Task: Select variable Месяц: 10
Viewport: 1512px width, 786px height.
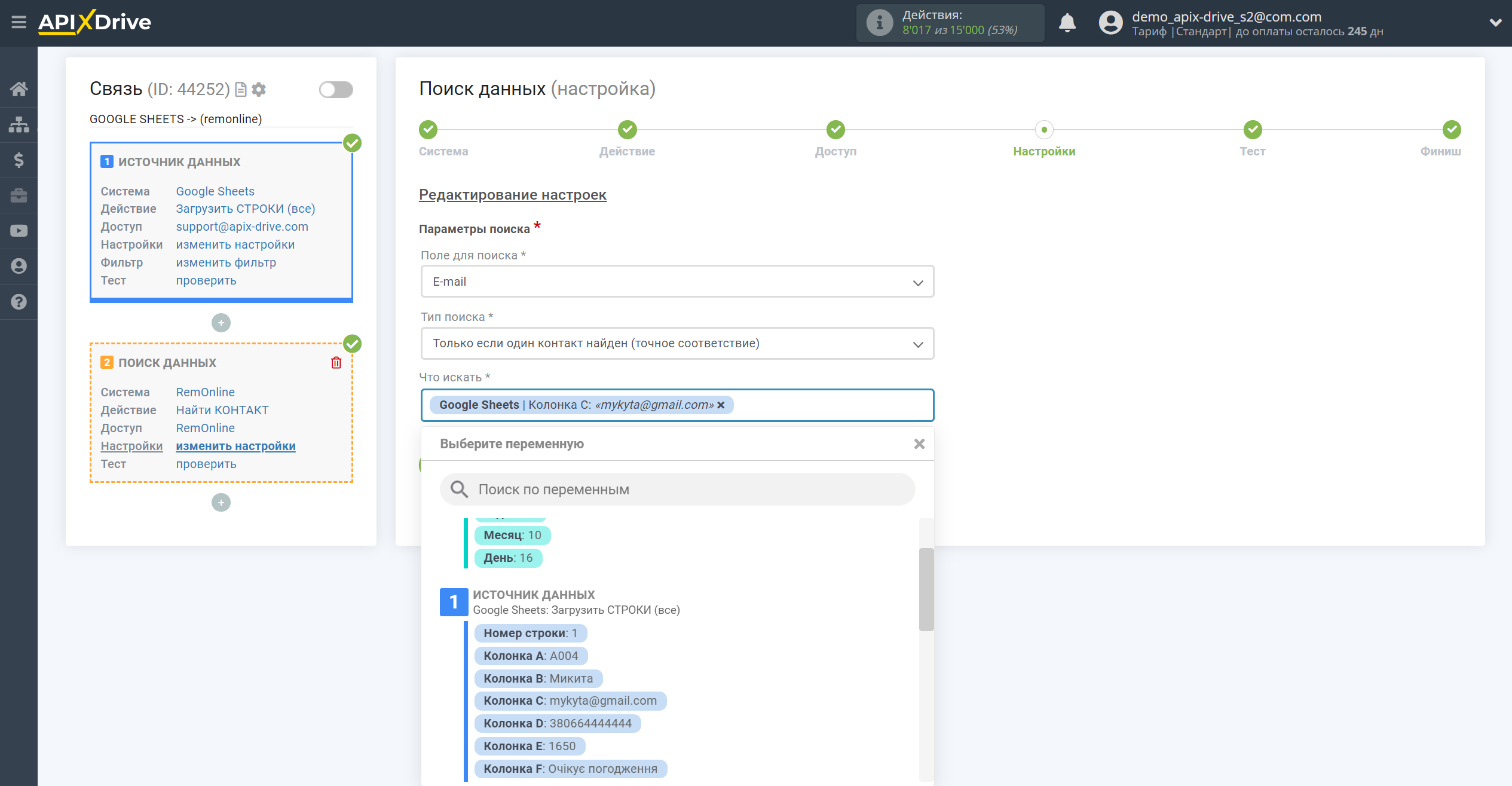Action: click(512, 536)
